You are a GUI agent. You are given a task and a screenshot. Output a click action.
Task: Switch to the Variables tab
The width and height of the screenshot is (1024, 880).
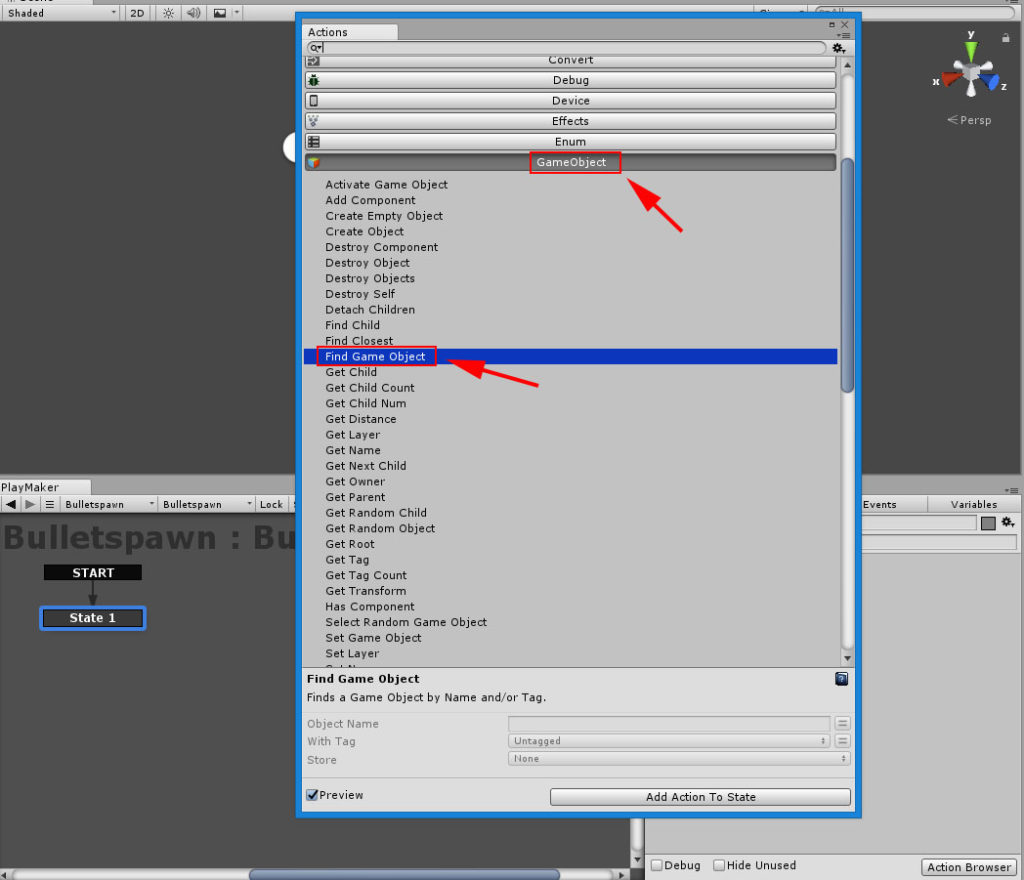point(972,504)
